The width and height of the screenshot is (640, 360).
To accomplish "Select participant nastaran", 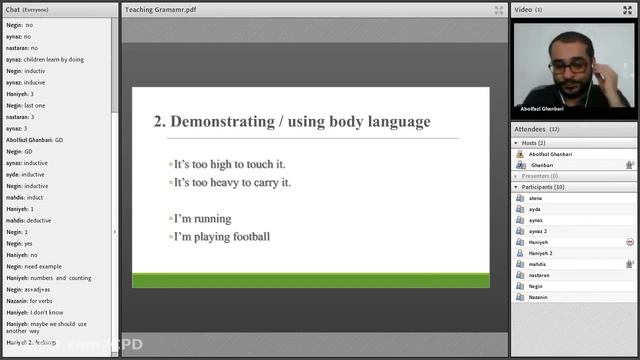I will [x=574, y=276].
